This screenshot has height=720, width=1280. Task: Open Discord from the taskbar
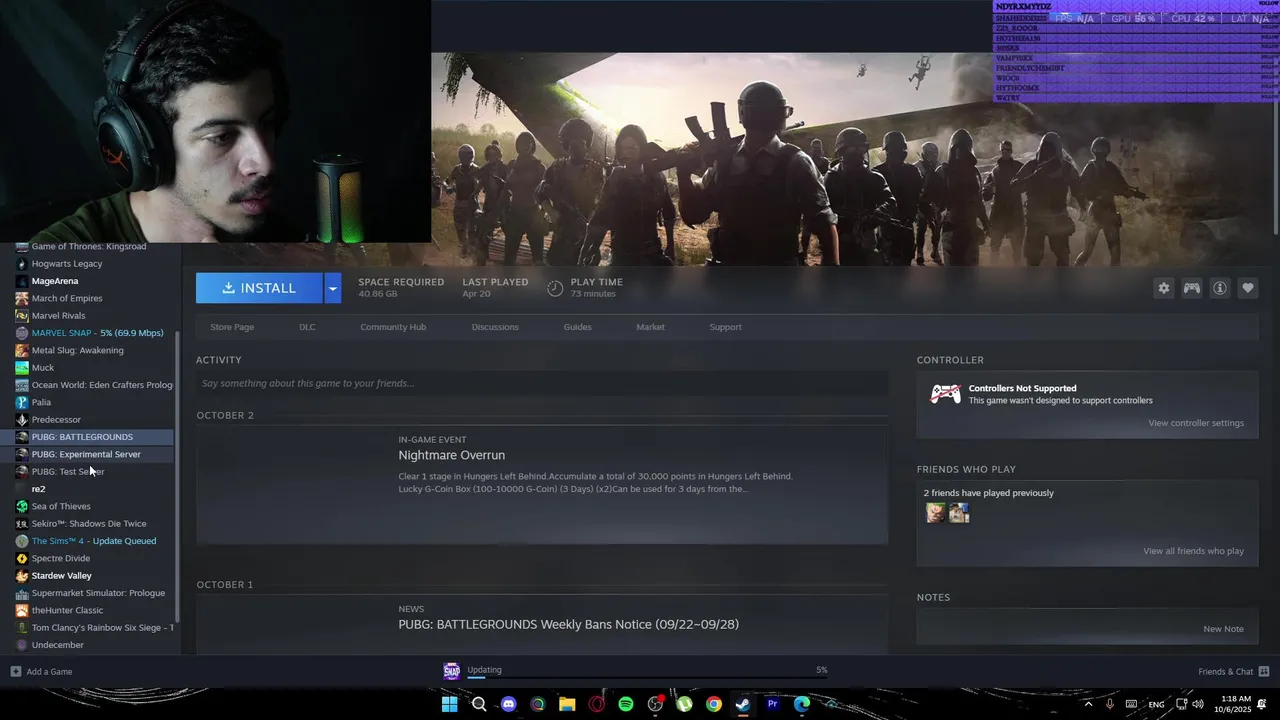(508, 704)
